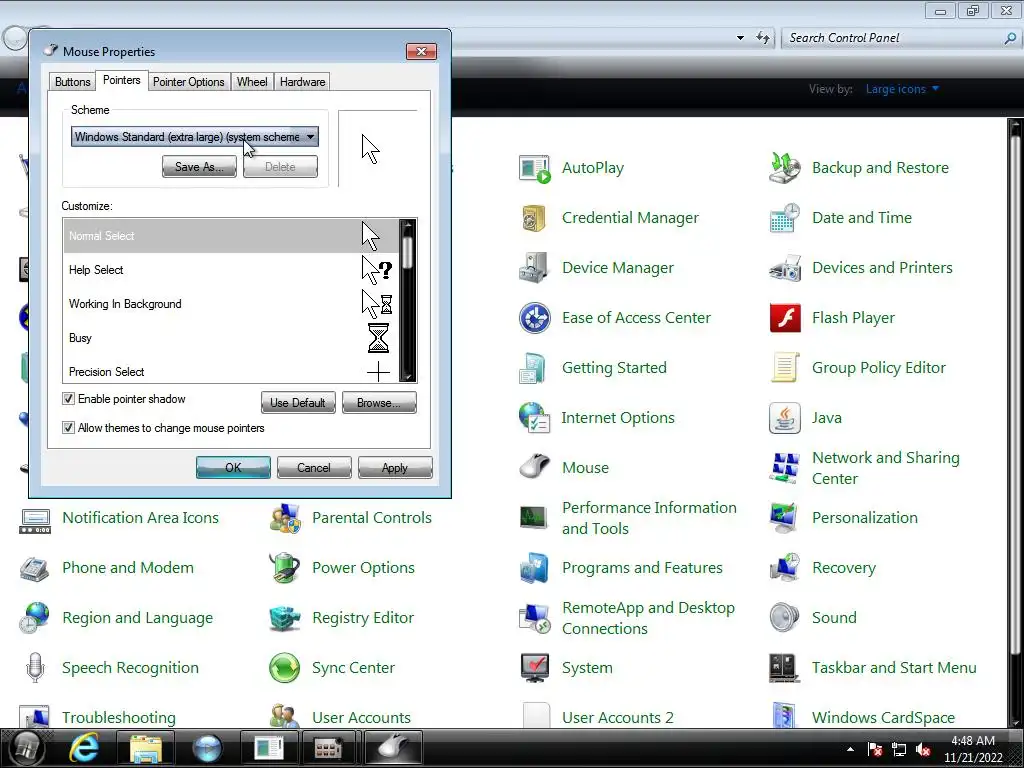Switch to the Buttons tab

click(x=72, y=82)
